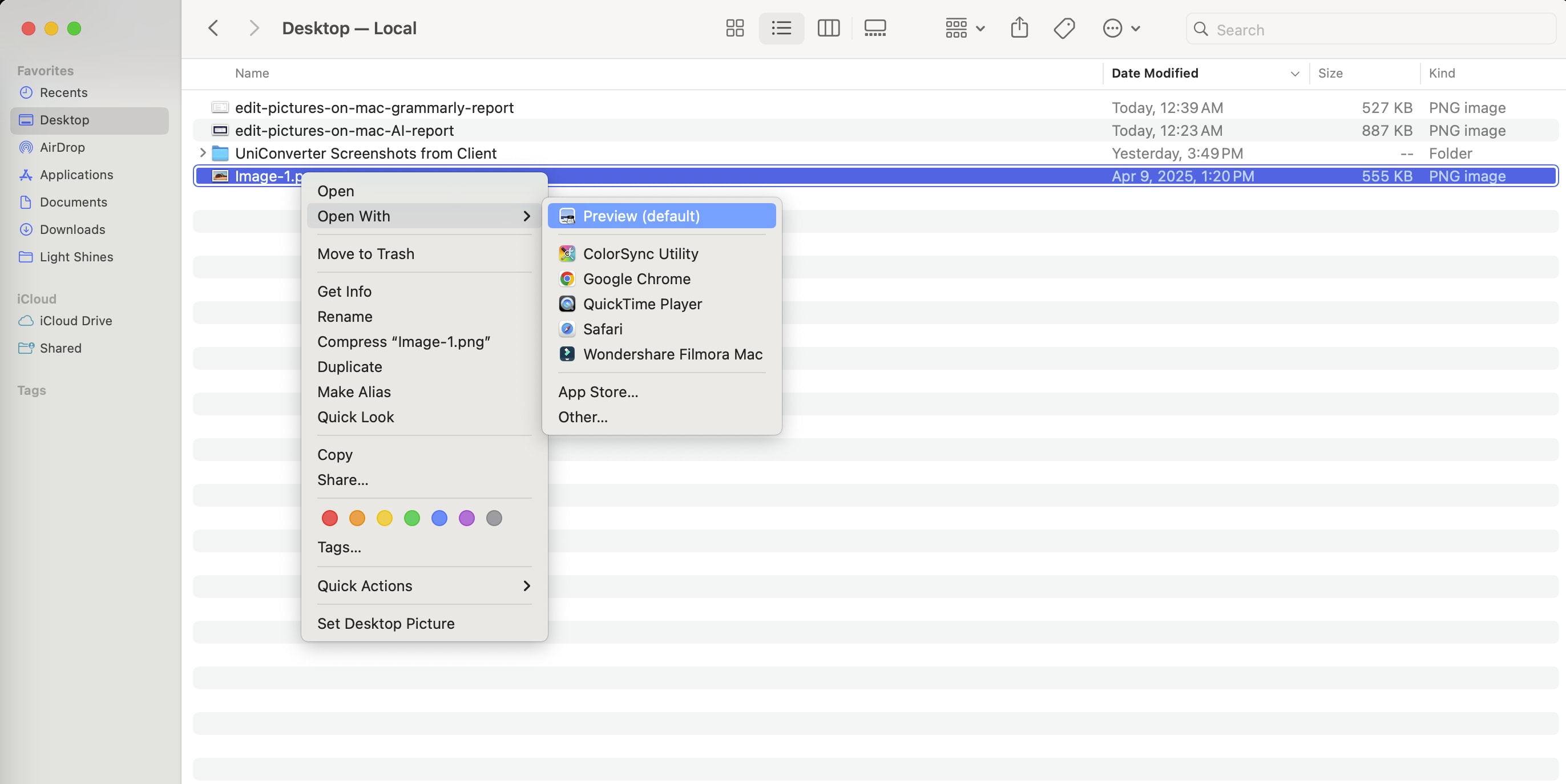Choose Move to Trash
This screenshot has height=784, width=1566.
[365, 254]
